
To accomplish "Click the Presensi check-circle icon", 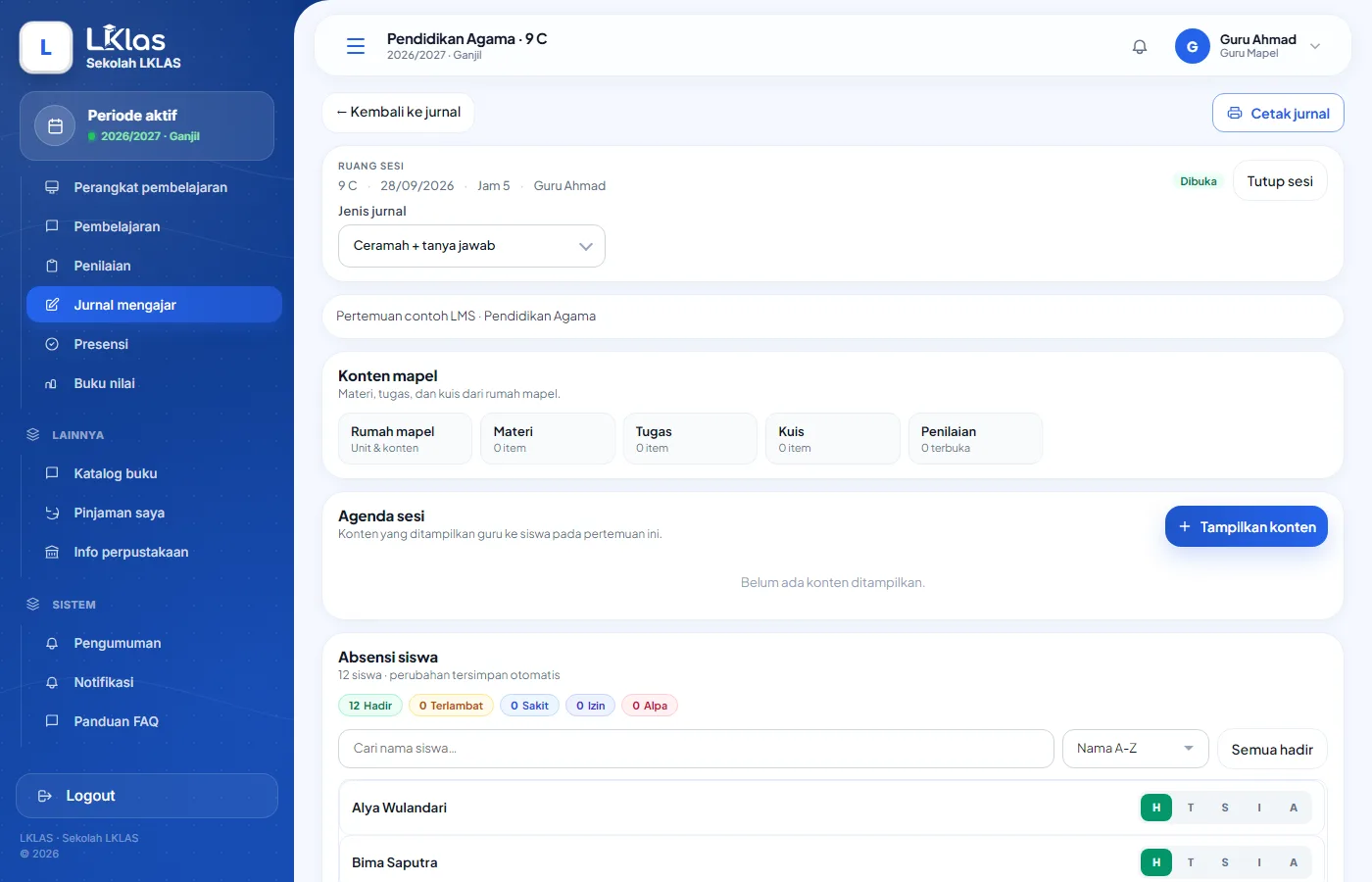I will tap(52, 344).
